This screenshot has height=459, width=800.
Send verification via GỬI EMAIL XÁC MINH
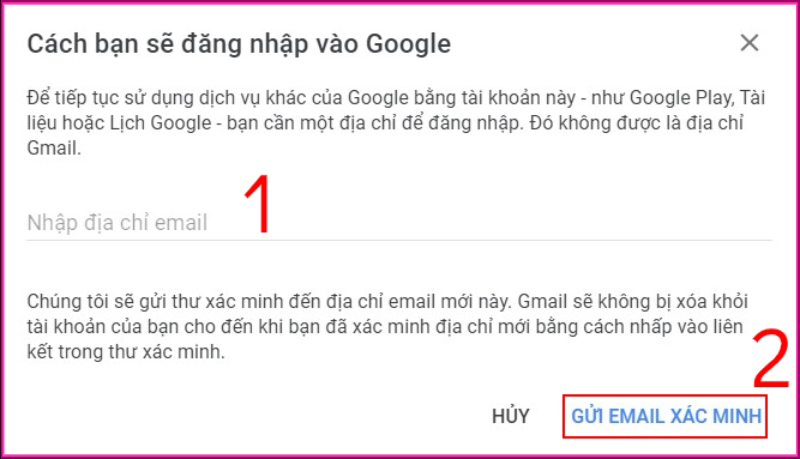pyautogui.click(x=666, y=416)
